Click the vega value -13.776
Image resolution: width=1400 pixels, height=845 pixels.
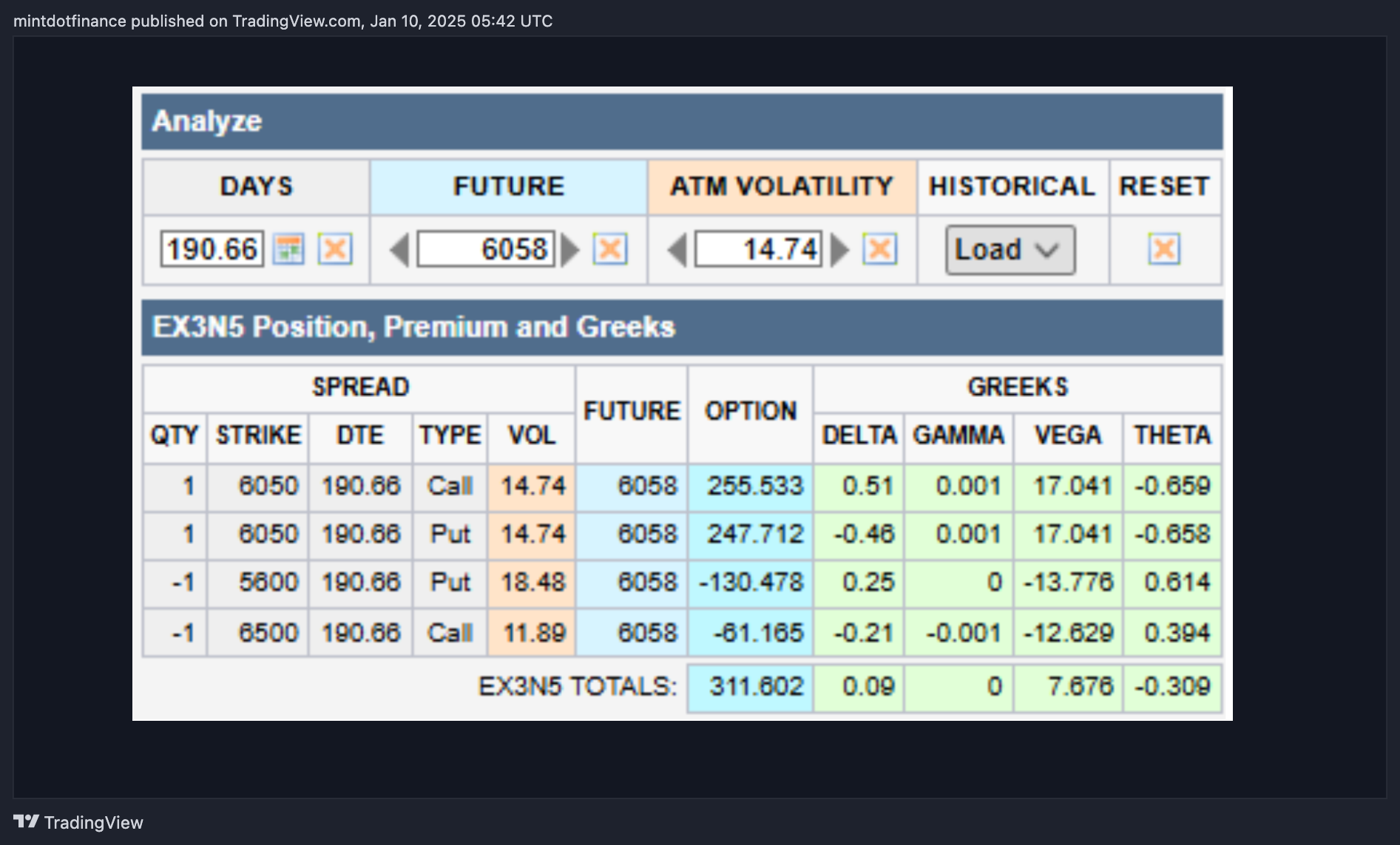[x=1068, y=583]
